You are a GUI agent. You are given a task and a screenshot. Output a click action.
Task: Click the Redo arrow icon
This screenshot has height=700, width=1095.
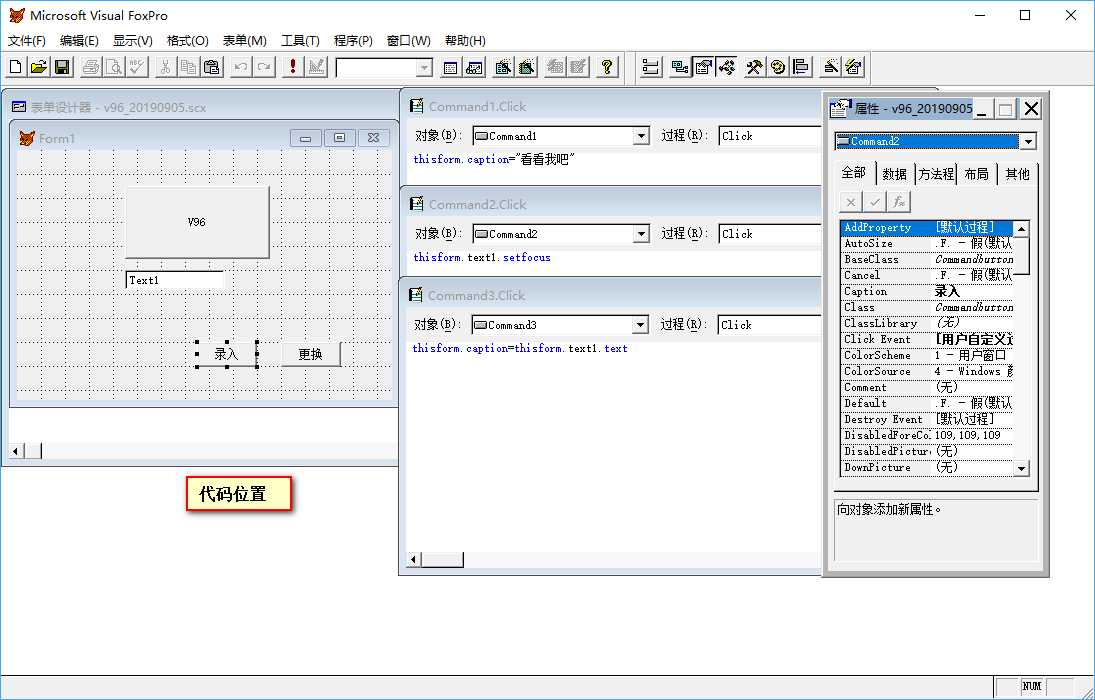(x=263, y=67)
